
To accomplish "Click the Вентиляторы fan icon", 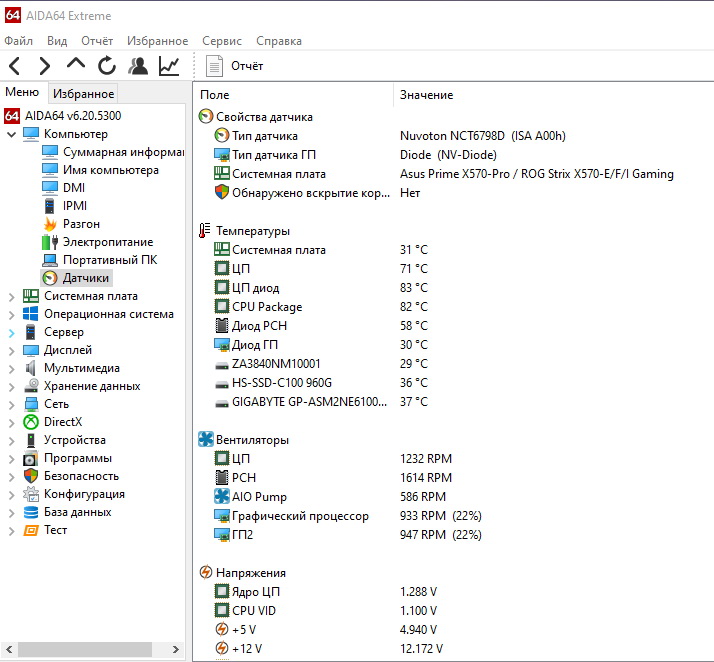I will click(206, 439).
